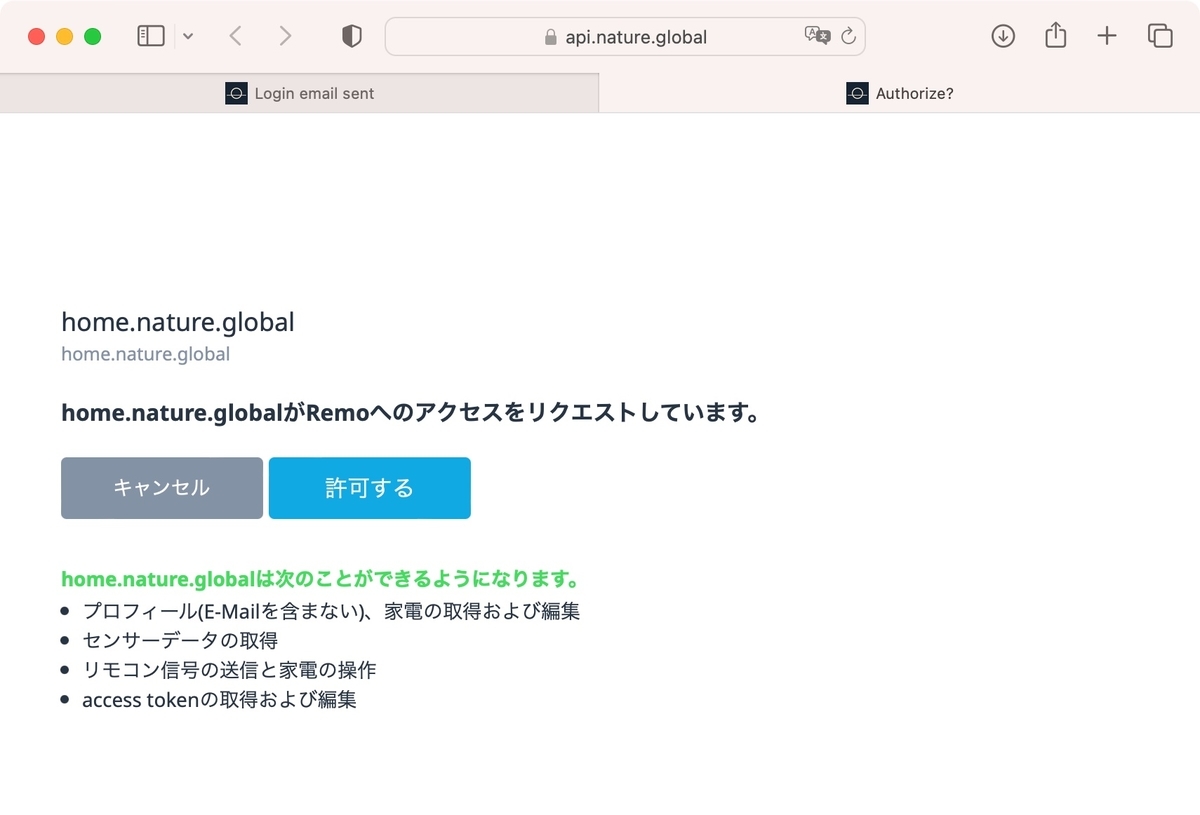Select the Authorize? tab

(899, 93)
